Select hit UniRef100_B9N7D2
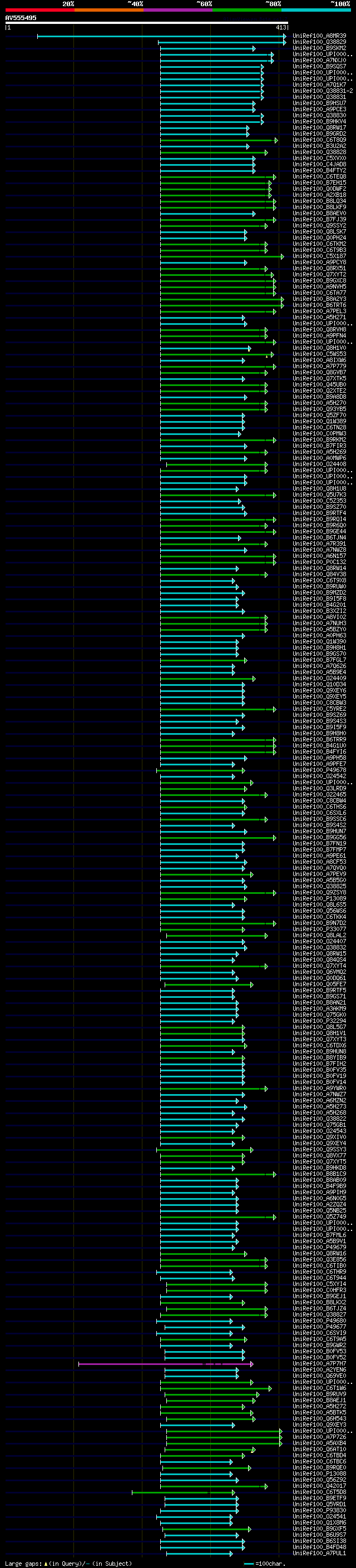Image resolution: width=356 pixels, height=1568 pixels. [319, 923]
